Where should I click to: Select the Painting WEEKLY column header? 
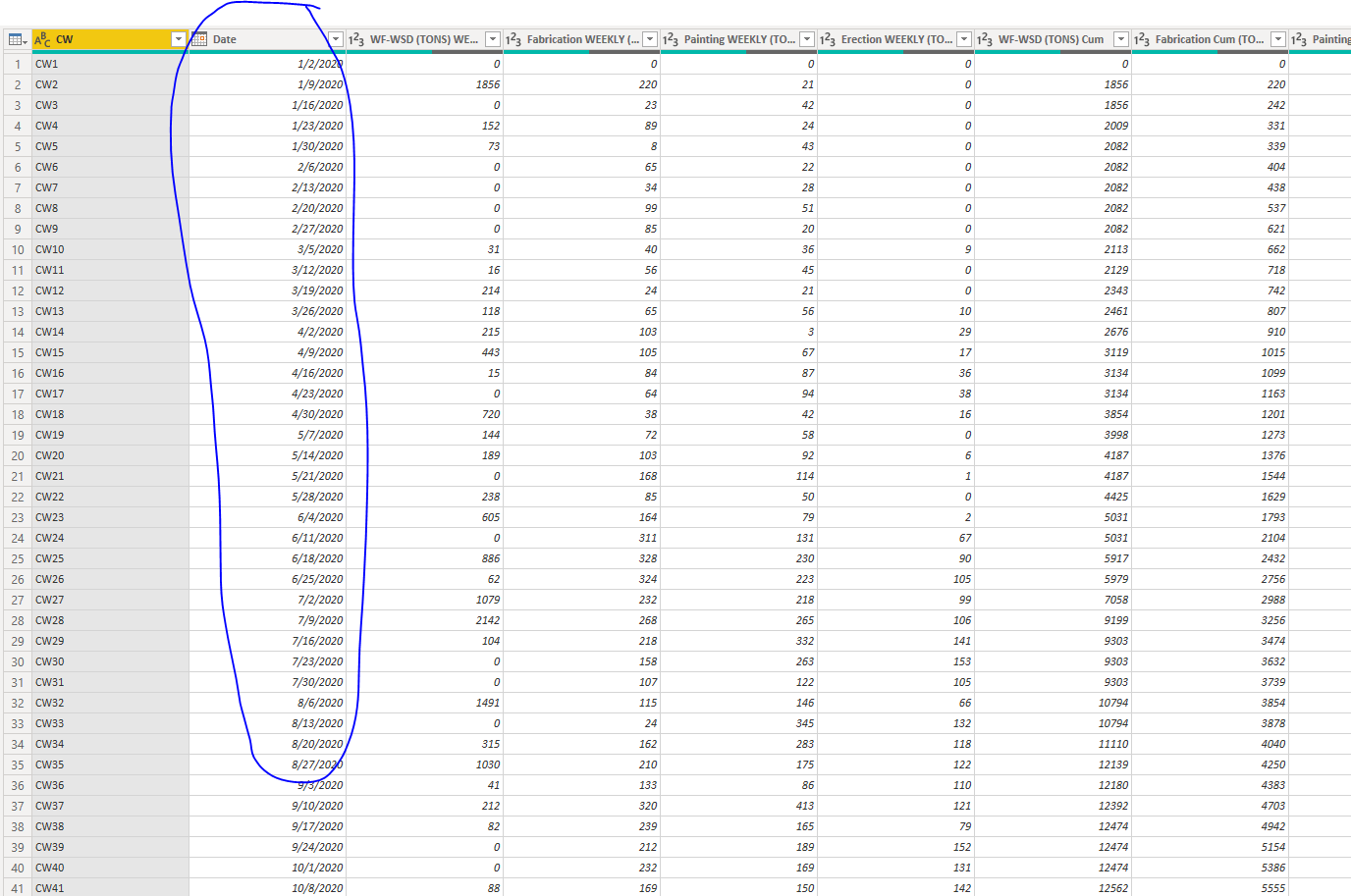[x=738, y=39]
